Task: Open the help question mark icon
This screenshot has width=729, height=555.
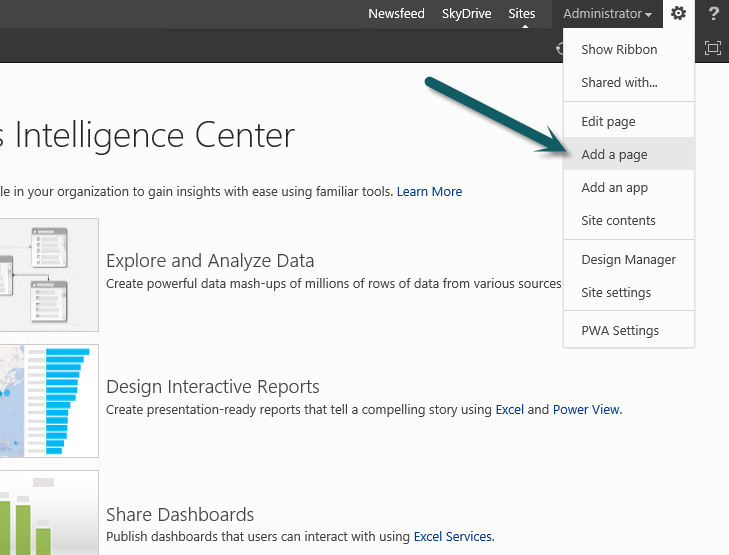Action: point(714,14)
